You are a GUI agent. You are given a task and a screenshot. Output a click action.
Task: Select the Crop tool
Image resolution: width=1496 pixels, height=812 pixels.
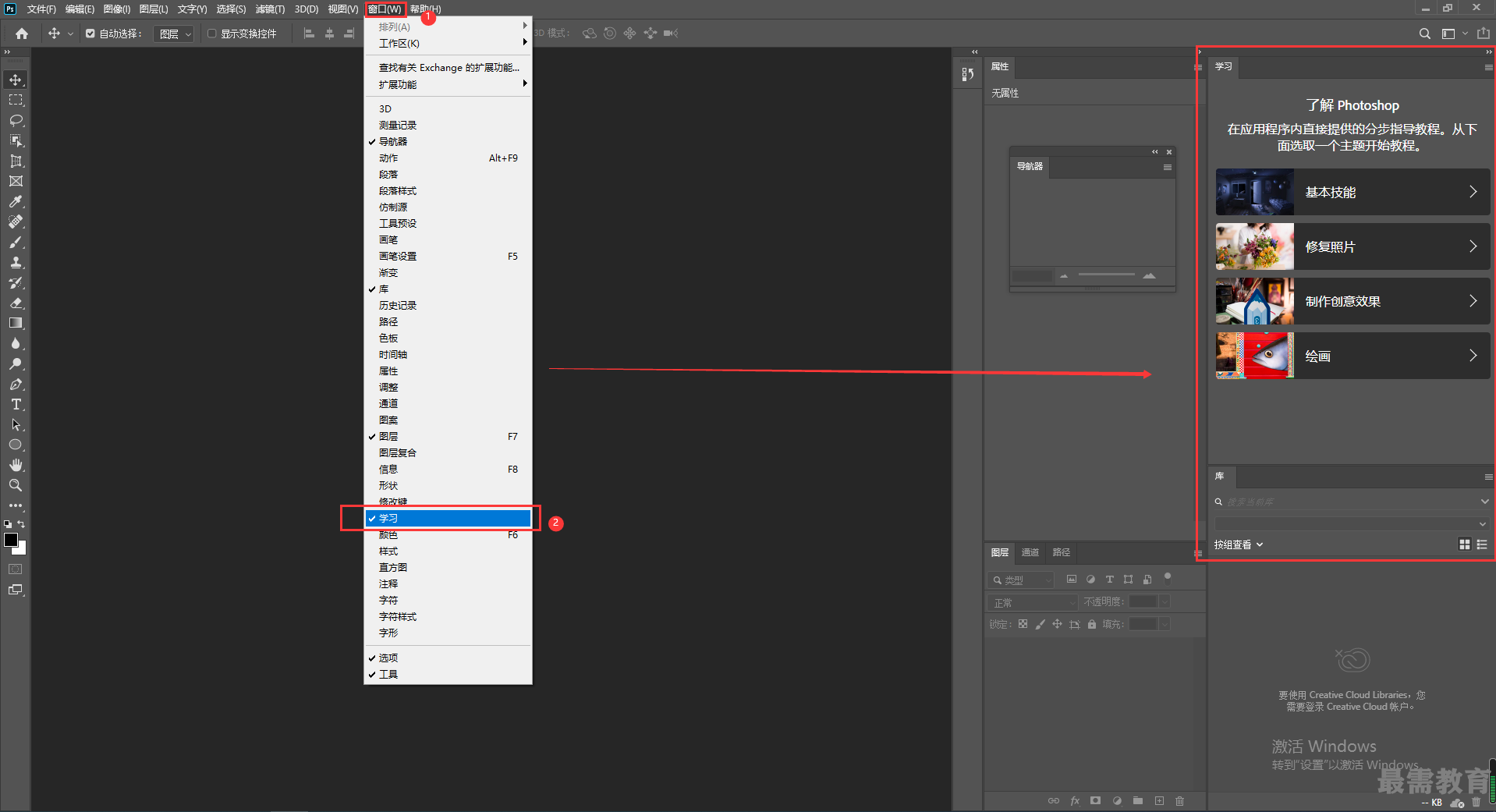(16, 161)
